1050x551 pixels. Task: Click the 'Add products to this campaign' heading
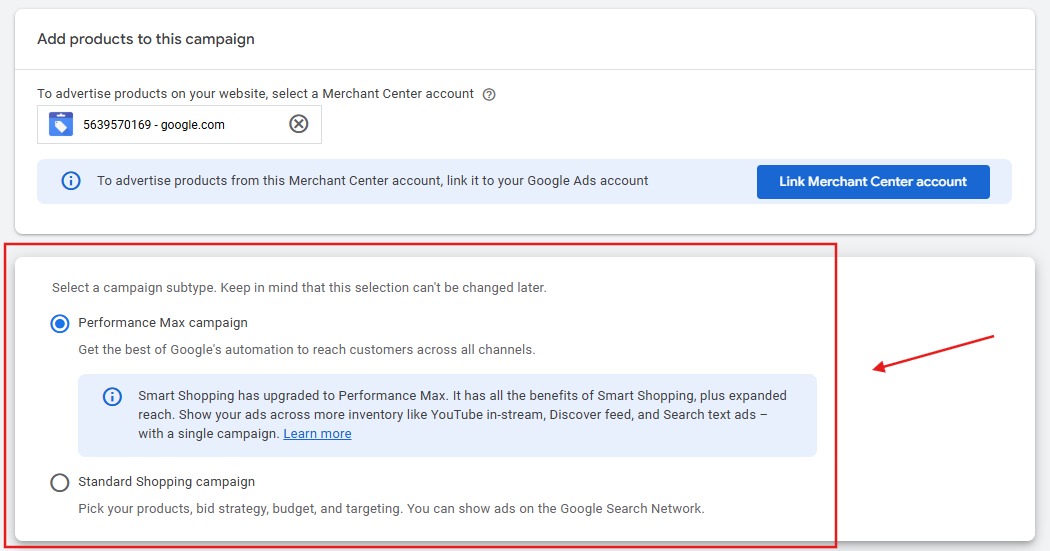[146, 39]
